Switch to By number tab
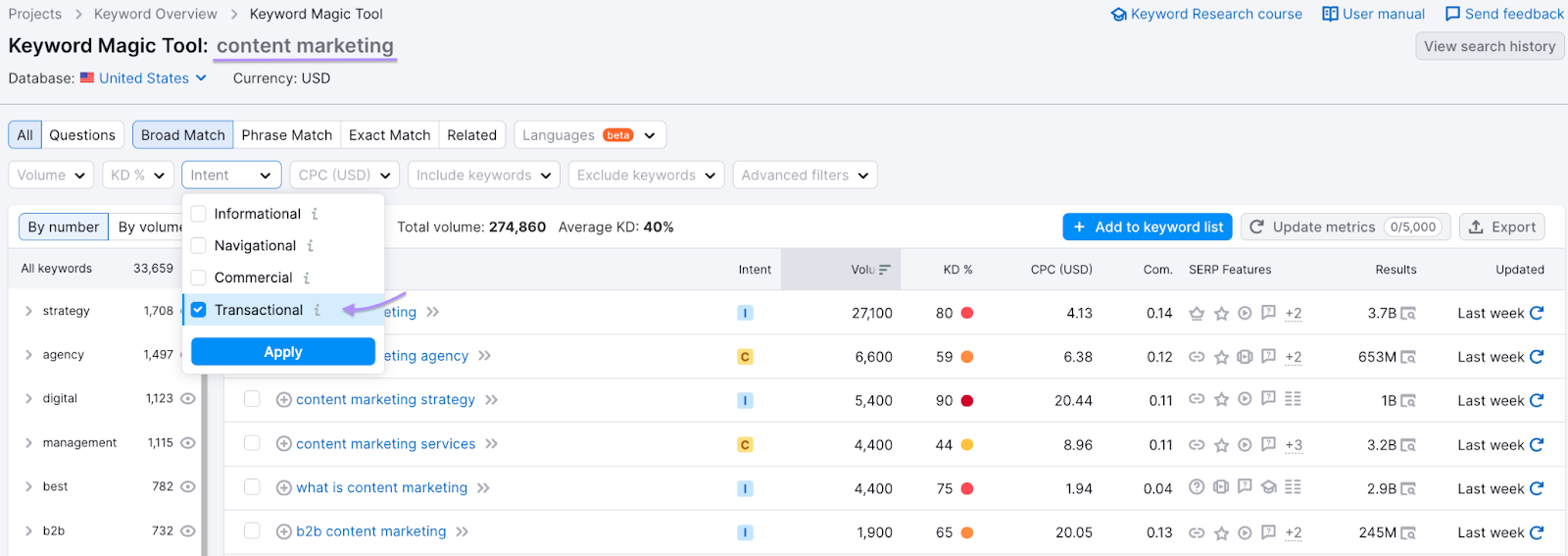Screen dimensions: 1568x556 (64, 227)
